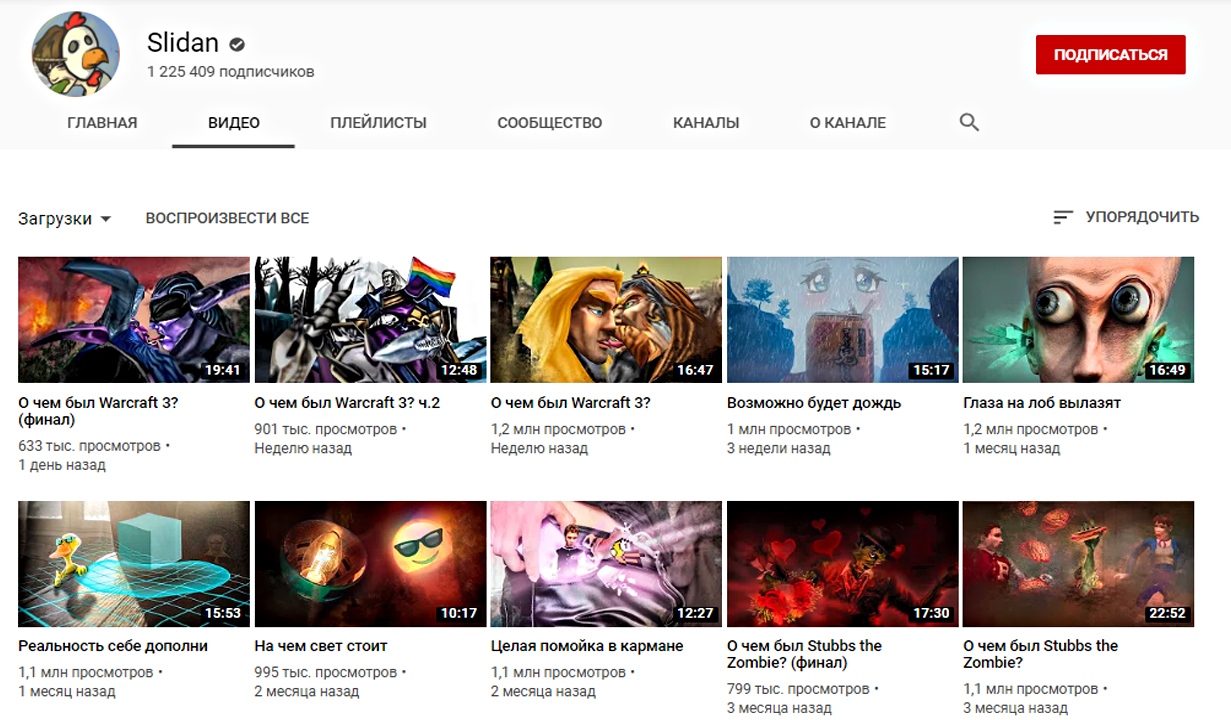The image size is (1231, 720).
Task: Open 'О чем был Stubbs the Zombie? (финал)' title
Action: tap(804, 654)
